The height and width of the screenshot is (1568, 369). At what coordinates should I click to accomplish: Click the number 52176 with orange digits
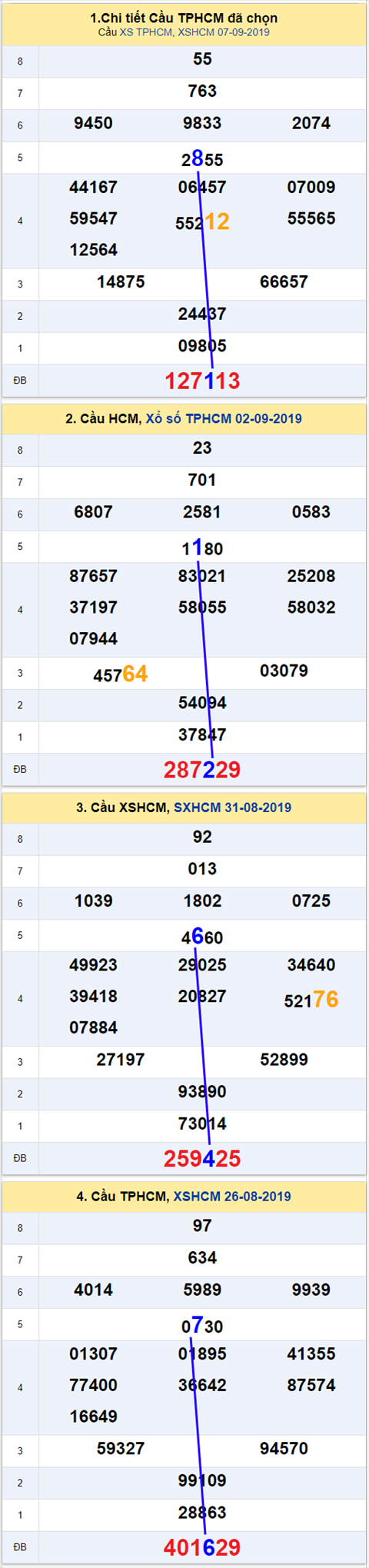[311, 1000]
